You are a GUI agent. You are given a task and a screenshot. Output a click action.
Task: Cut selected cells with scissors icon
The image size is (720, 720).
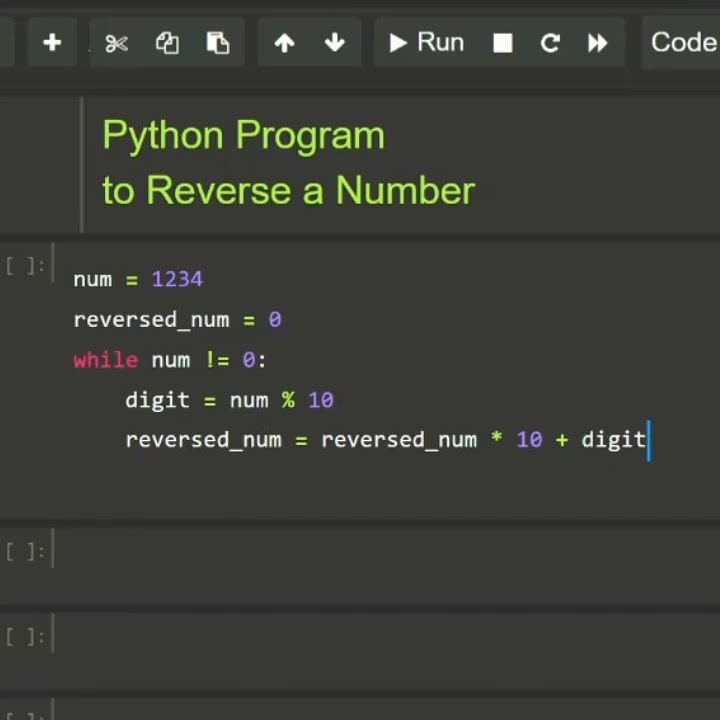point(116,43)
